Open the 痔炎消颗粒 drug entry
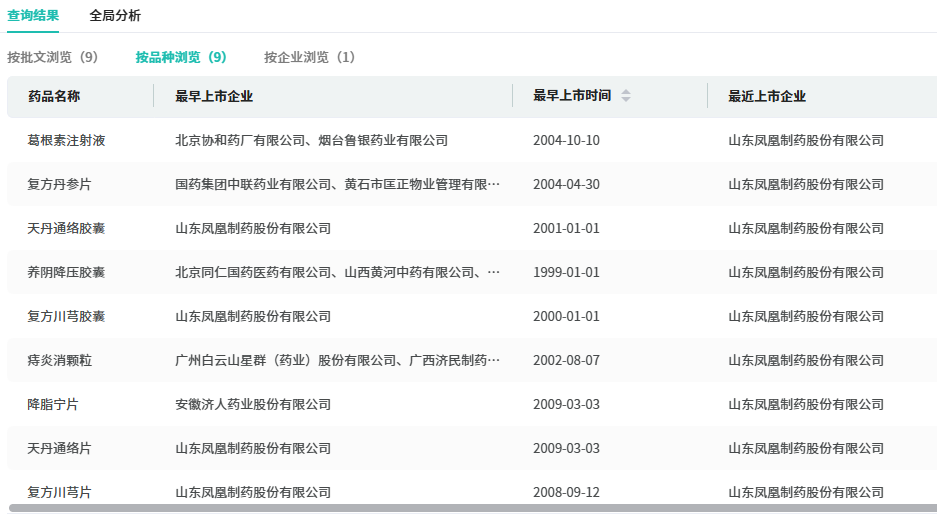Viewport: 937px width, 528px height. (x=59, y=360)
